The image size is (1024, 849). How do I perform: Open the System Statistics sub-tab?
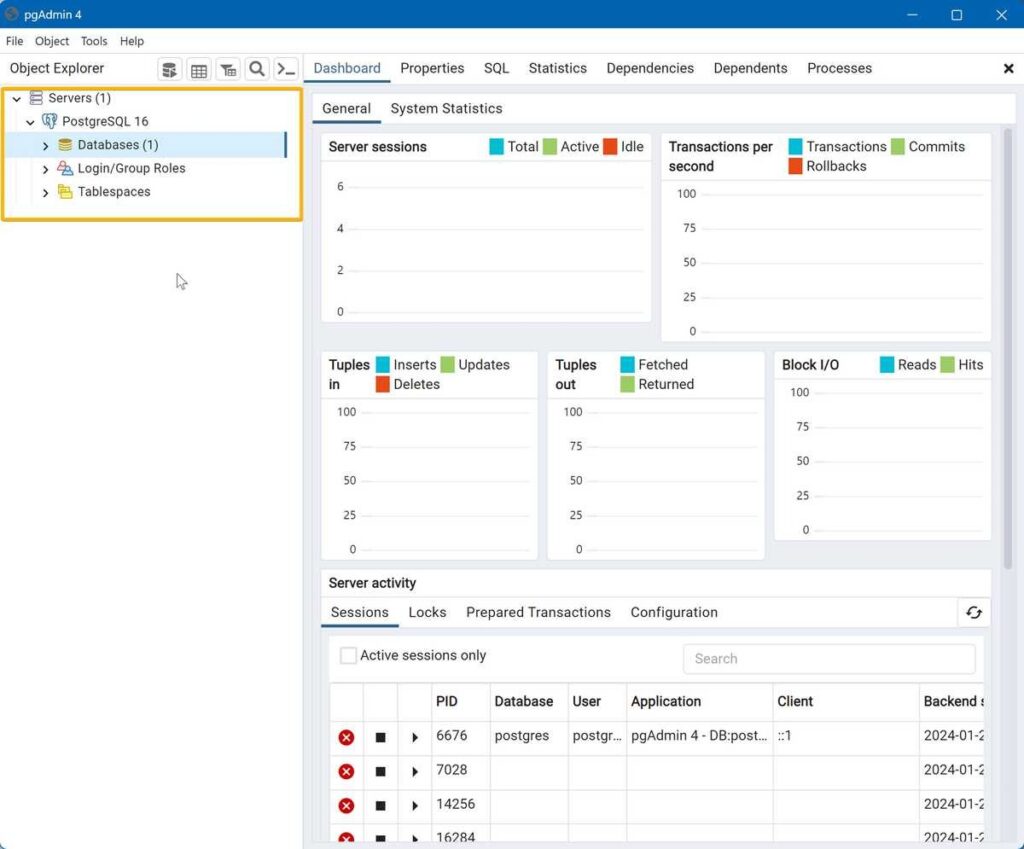click(x=446, y=108)
